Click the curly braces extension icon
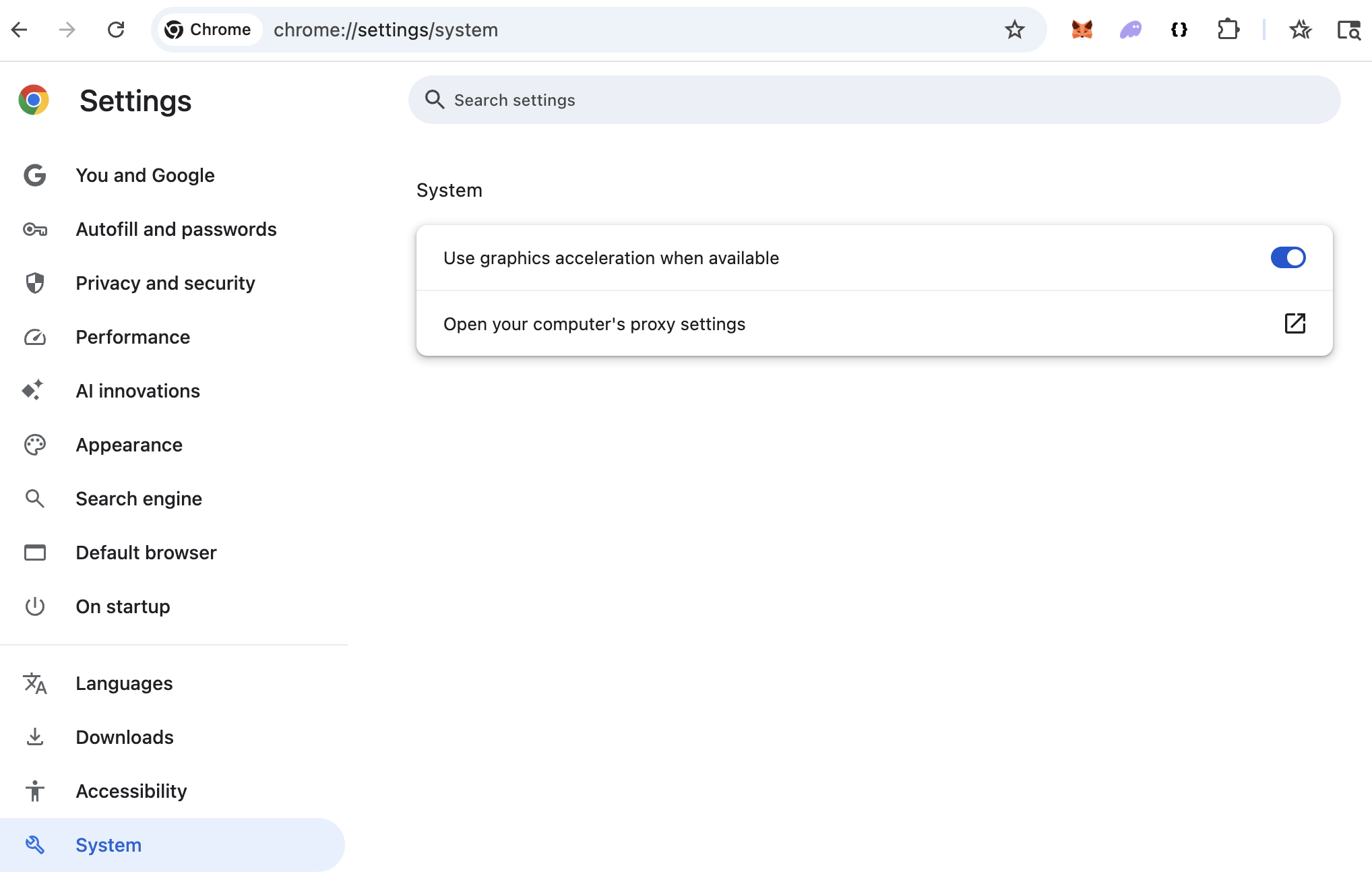 point(1179,30)
